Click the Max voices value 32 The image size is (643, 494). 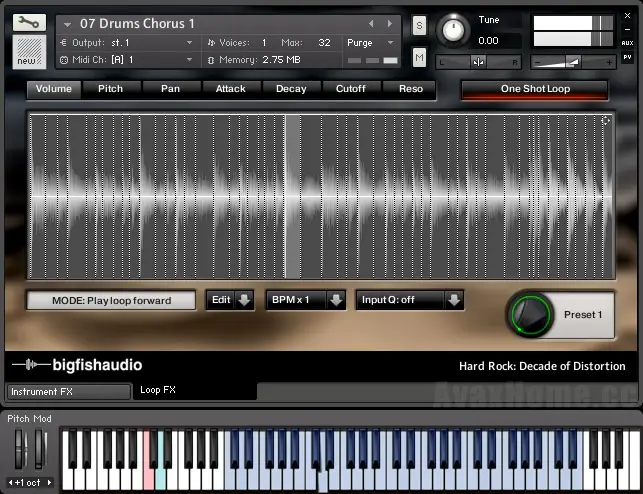pyautogui.click(x=324, y=43)
